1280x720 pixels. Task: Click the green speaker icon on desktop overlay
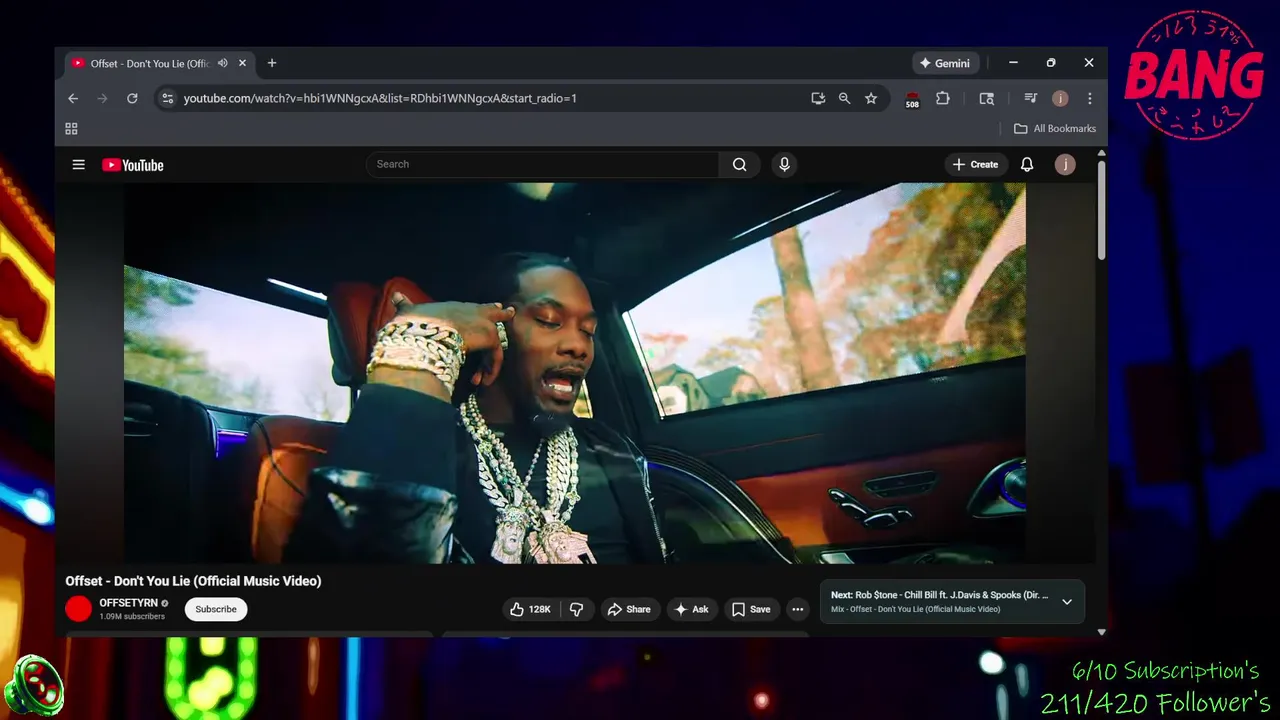(x=33, y=686)
